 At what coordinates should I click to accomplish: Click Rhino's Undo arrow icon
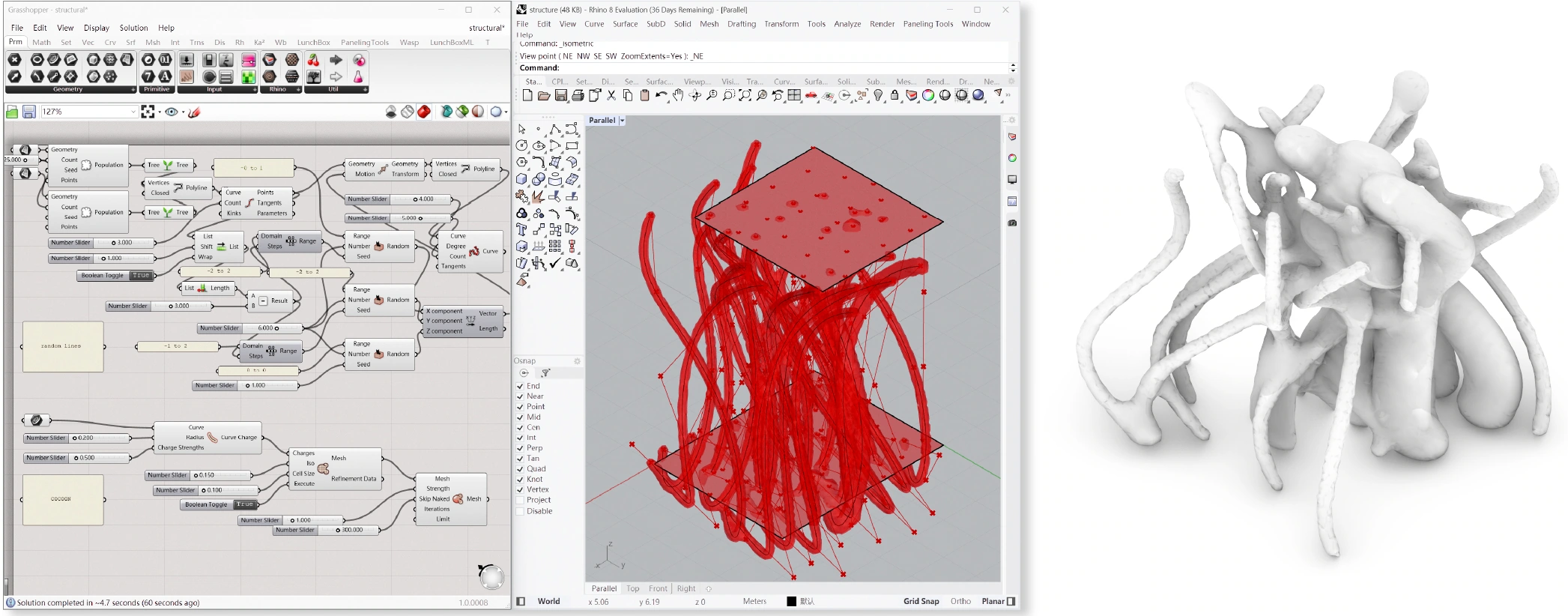click(x=661, y=95)
